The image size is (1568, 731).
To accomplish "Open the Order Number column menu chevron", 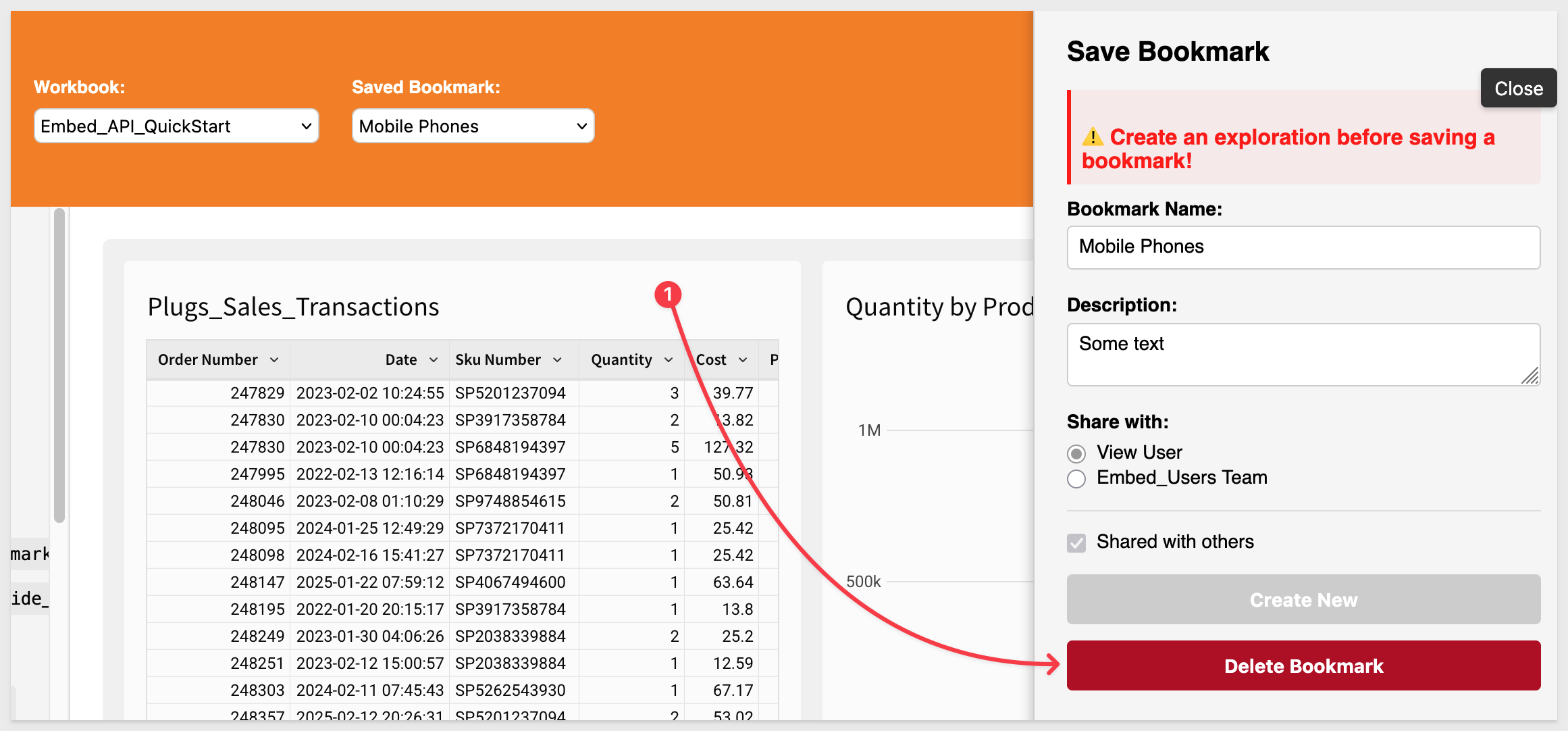I will (x=274, y=360).
